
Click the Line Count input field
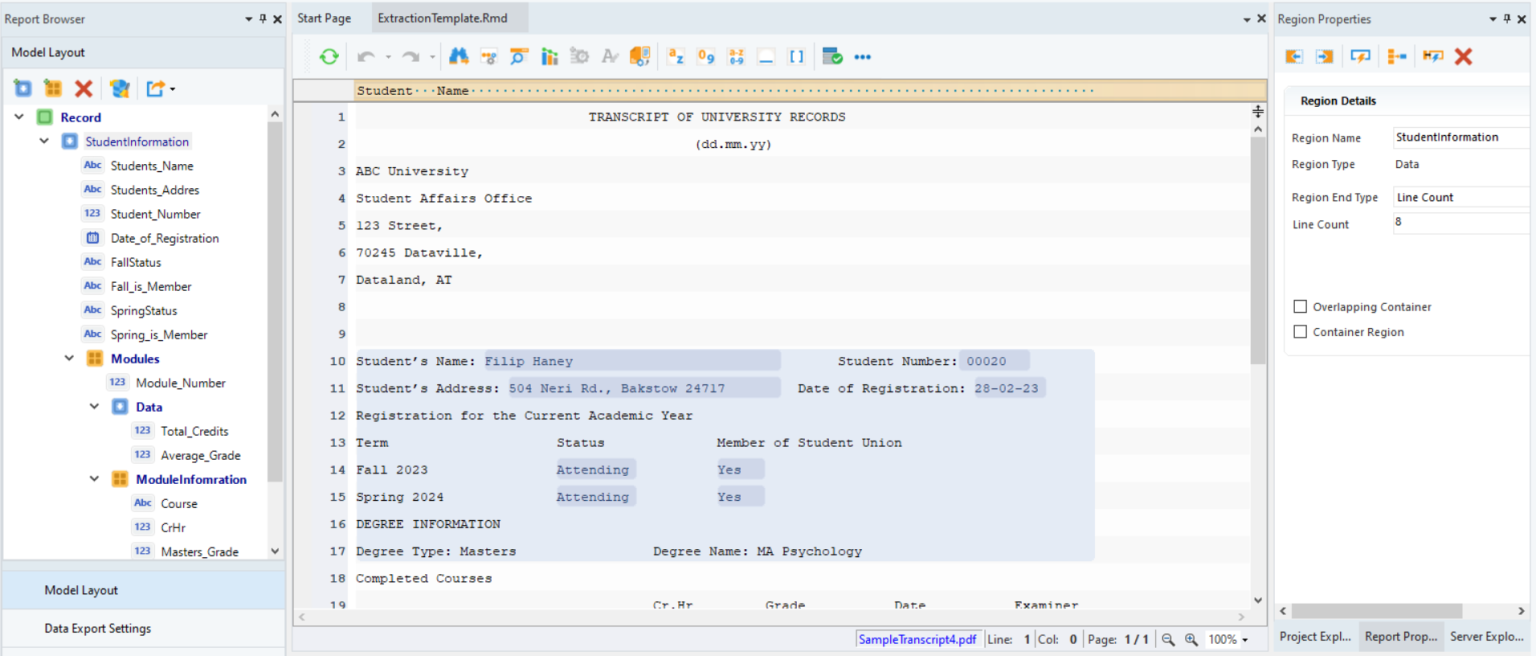(x=1460, y=223)
